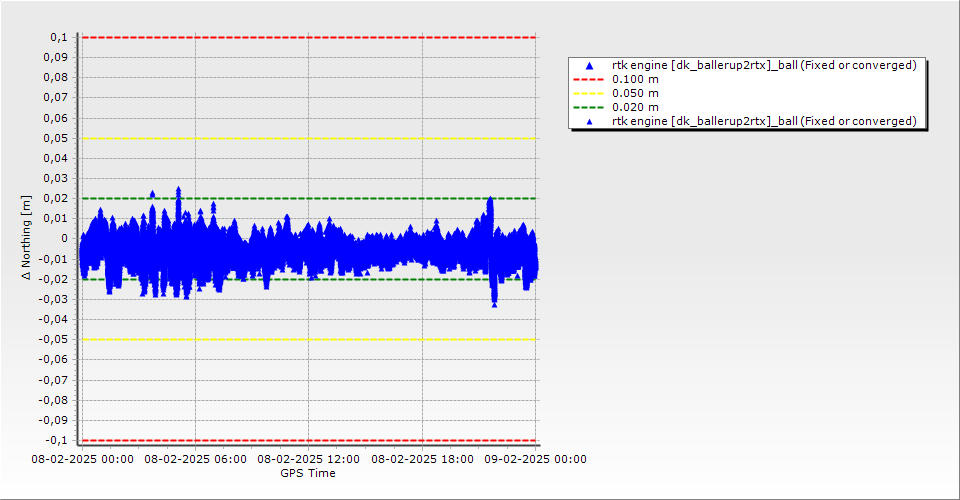960x500 pixels.
Task: Click the Δ Northing [m] axis title
Action: pyautogui.click(x=26, y=238)
